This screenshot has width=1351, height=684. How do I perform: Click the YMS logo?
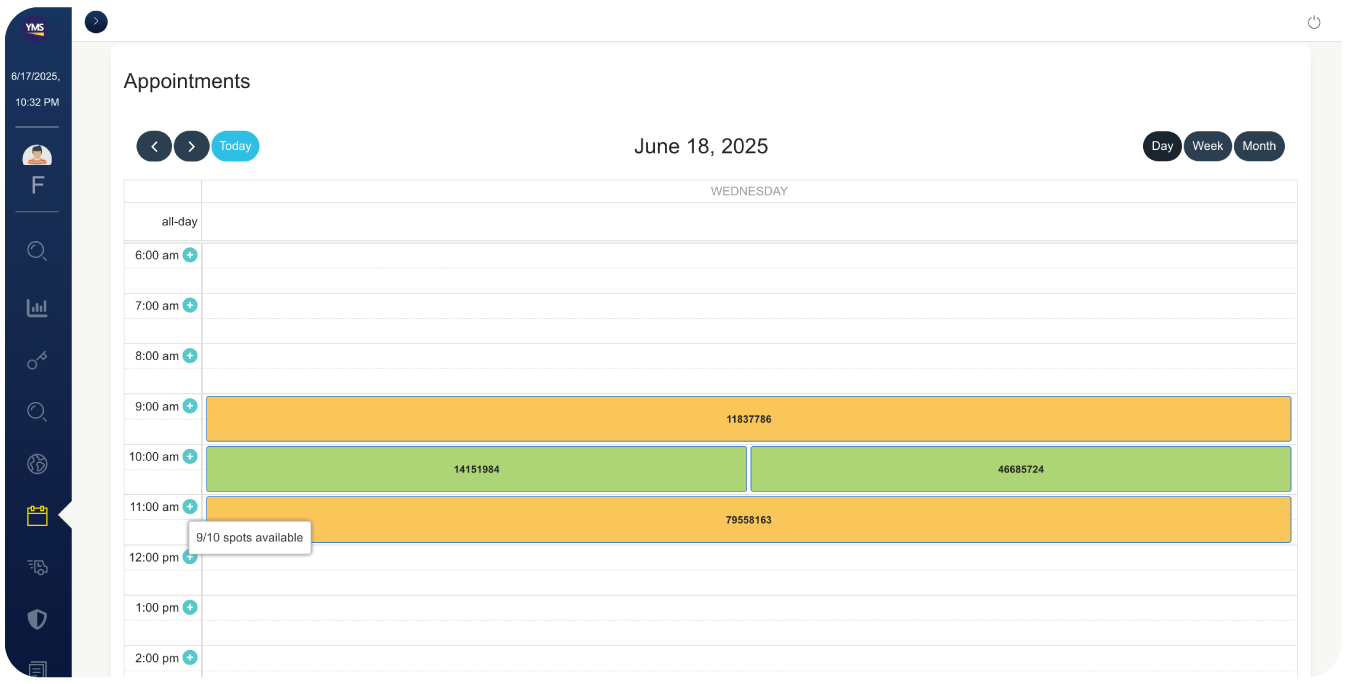coord(35,29)
